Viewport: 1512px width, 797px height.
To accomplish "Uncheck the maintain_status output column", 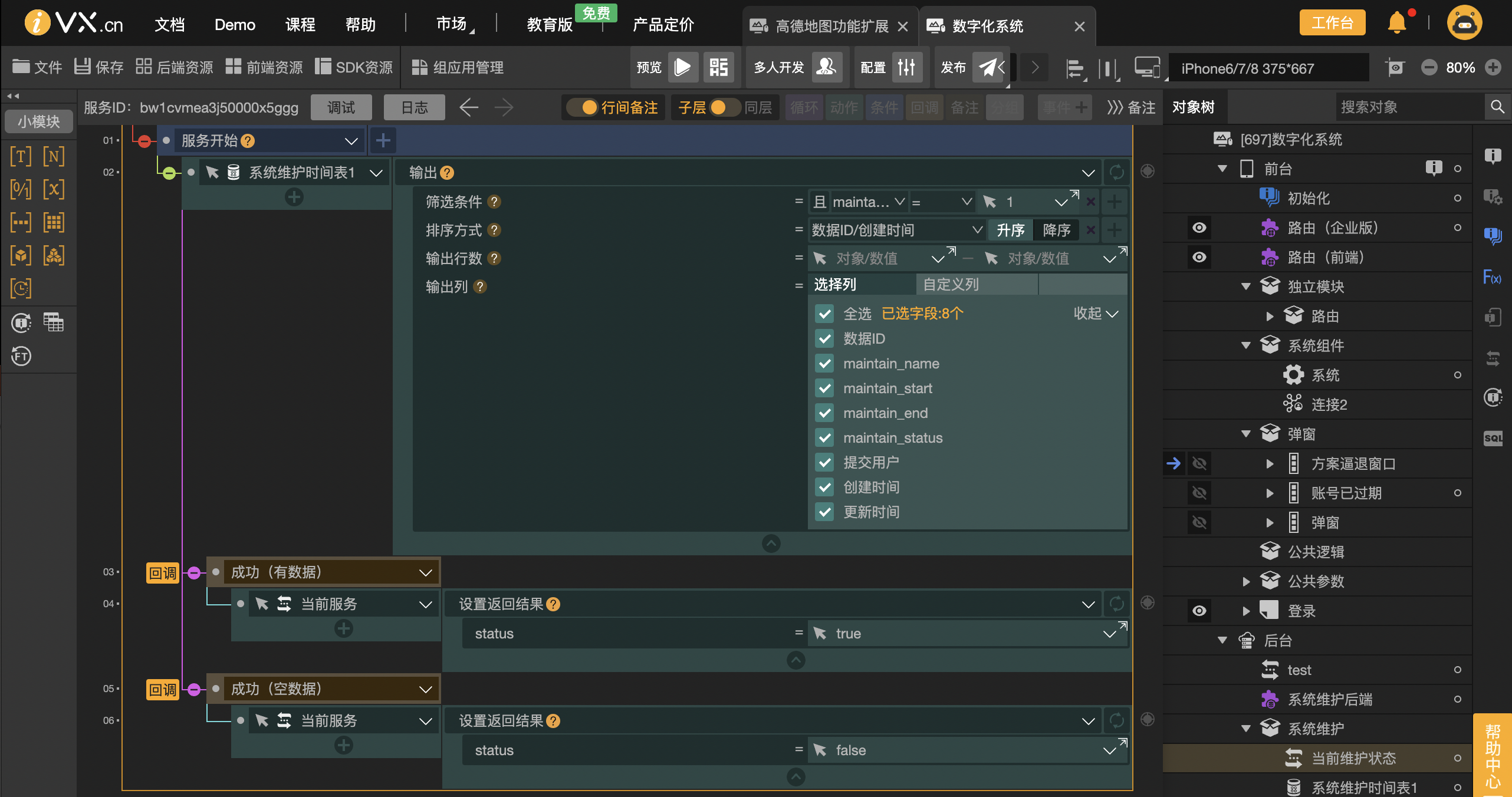I will [824, 437].
